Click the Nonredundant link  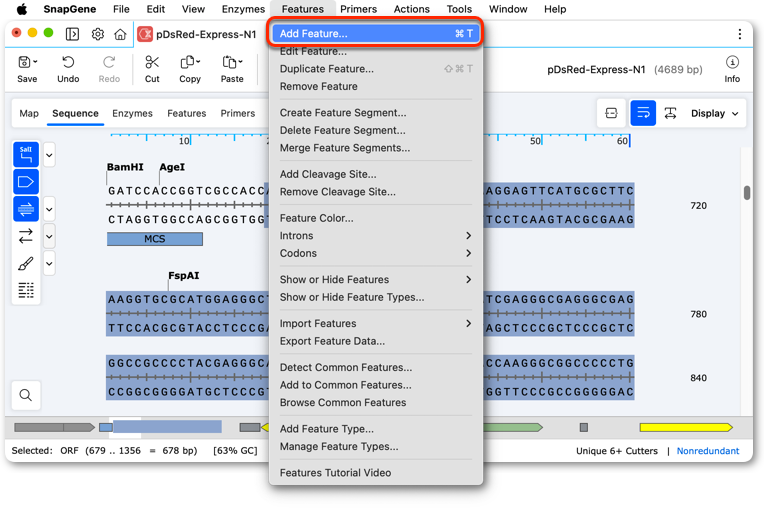(707, 451)
